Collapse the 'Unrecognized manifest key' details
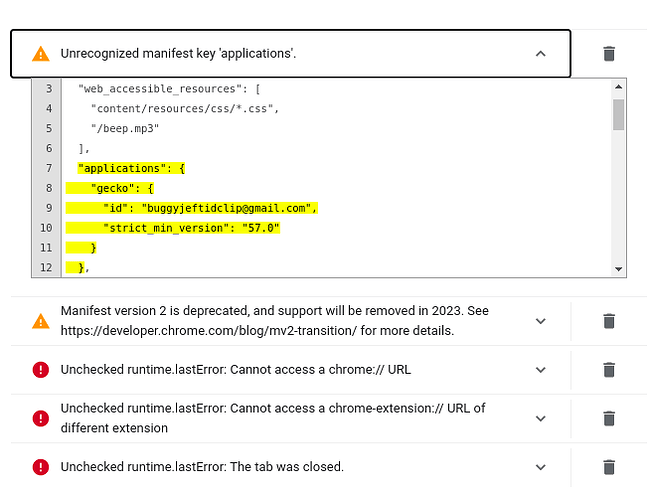 tap(541, 54)
